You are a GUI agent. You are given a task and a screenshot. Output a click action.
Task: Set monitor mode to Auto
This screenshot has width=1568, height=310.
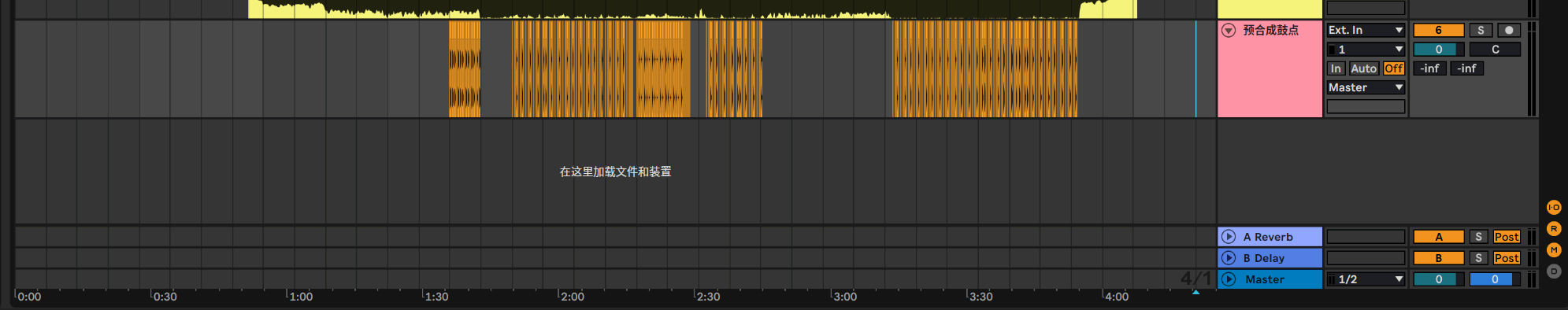point(1364,68)
